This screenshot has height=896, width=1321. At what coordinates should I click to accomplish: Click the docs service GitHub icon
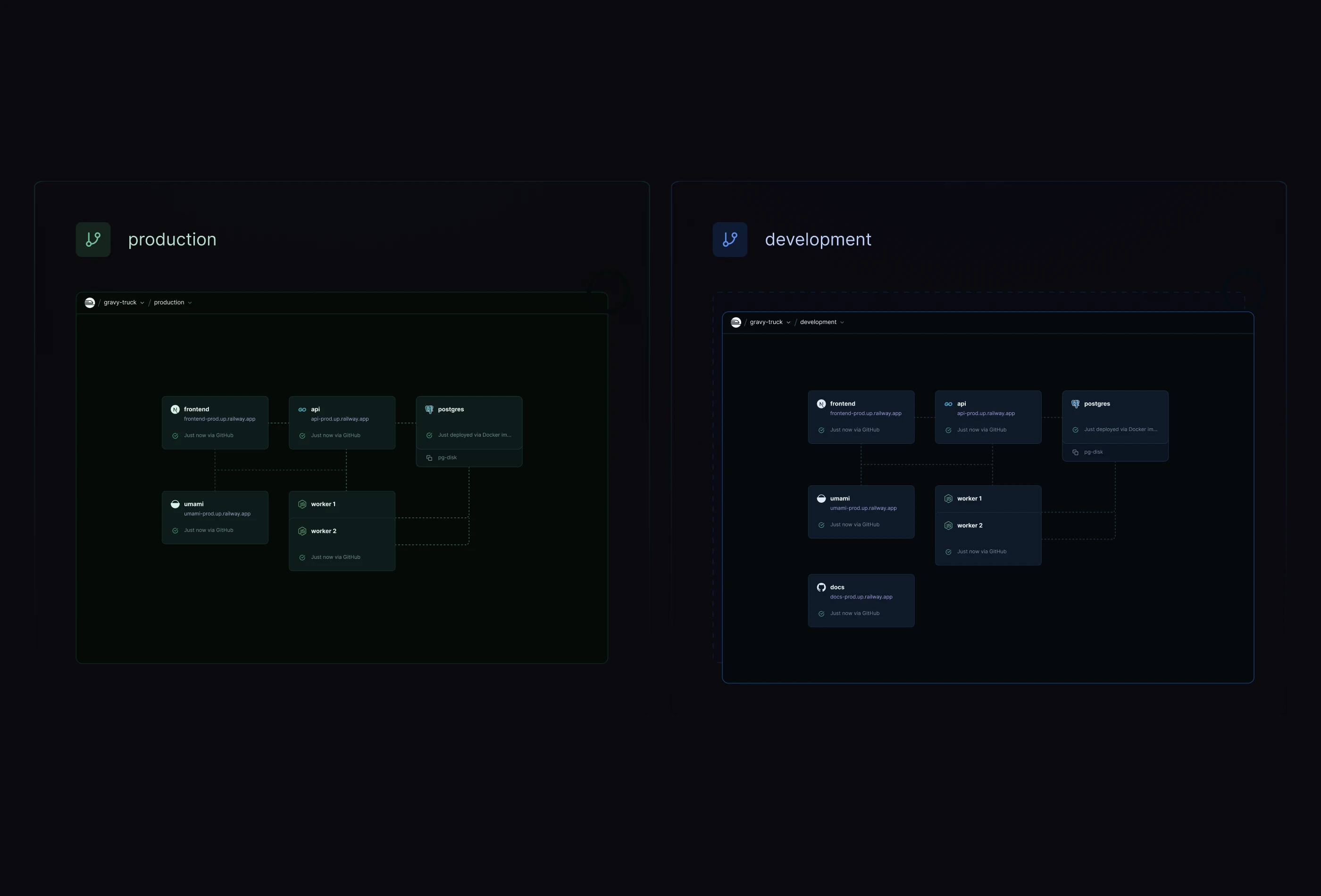click(821, 588)
